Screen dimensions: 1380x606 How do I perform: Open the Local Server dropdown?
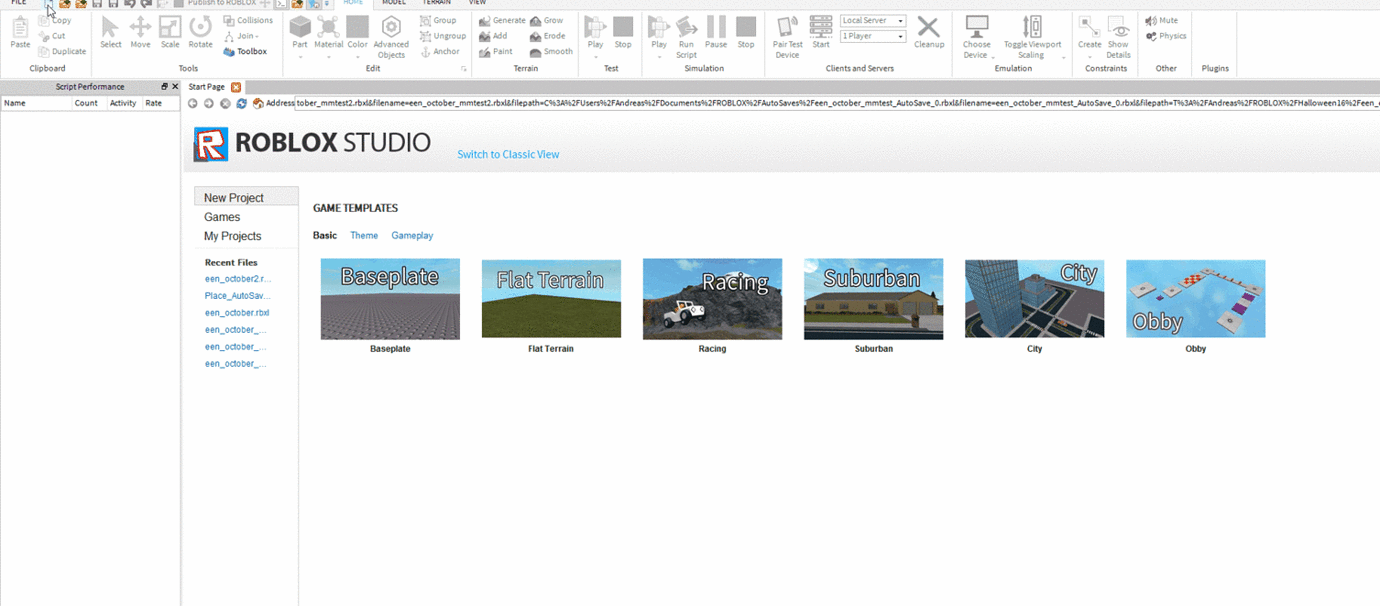click(872, 21)
